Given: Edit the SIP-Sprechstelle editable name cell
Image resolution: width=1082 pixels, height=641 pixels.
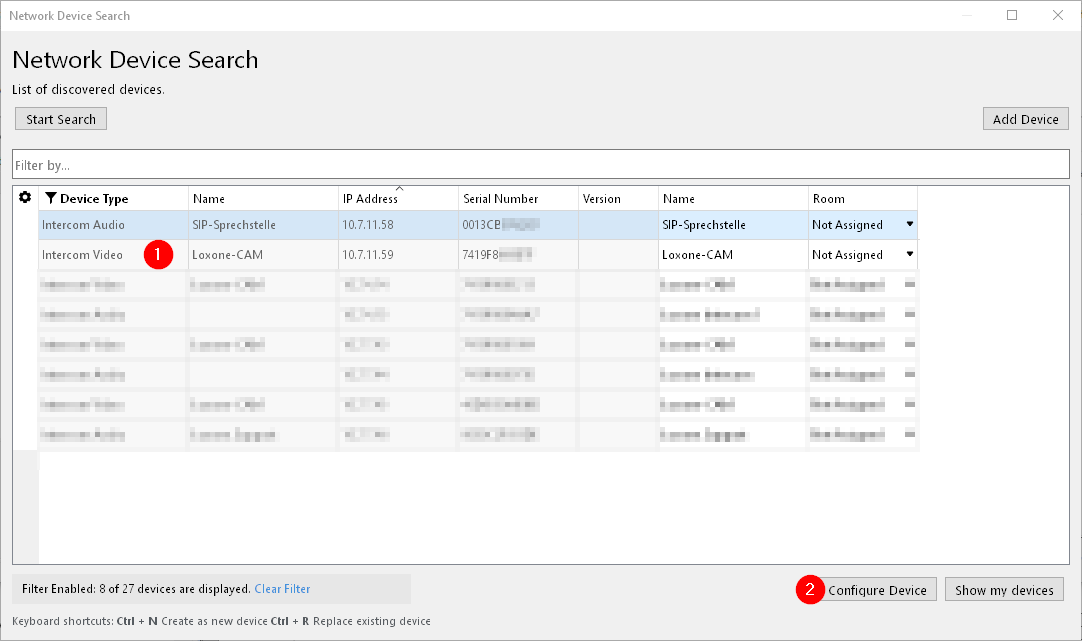Looking at the screenshot, I should (704, 225).
